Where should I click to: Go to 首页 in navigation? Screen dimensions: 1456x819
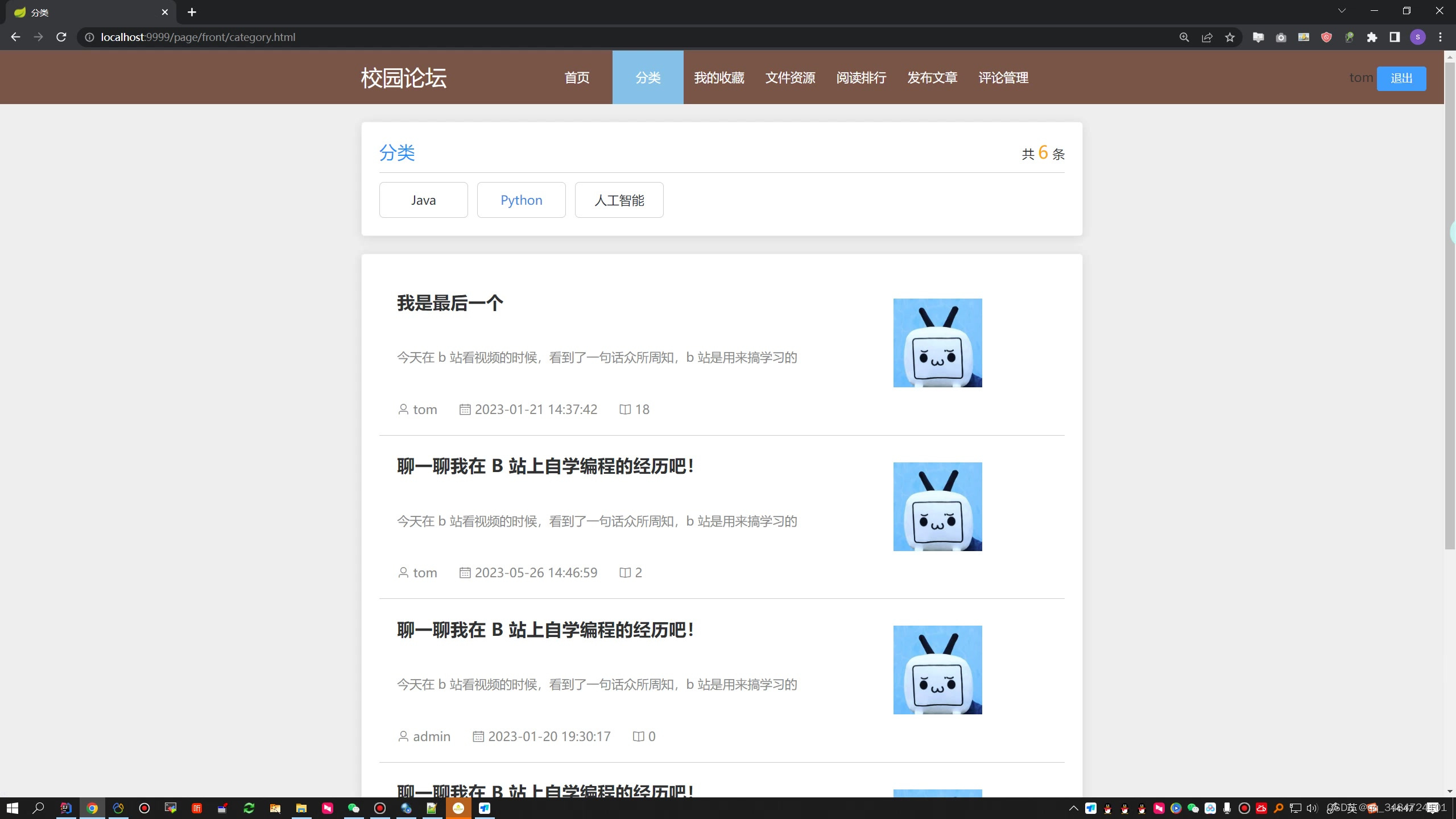tap(577, 77)
